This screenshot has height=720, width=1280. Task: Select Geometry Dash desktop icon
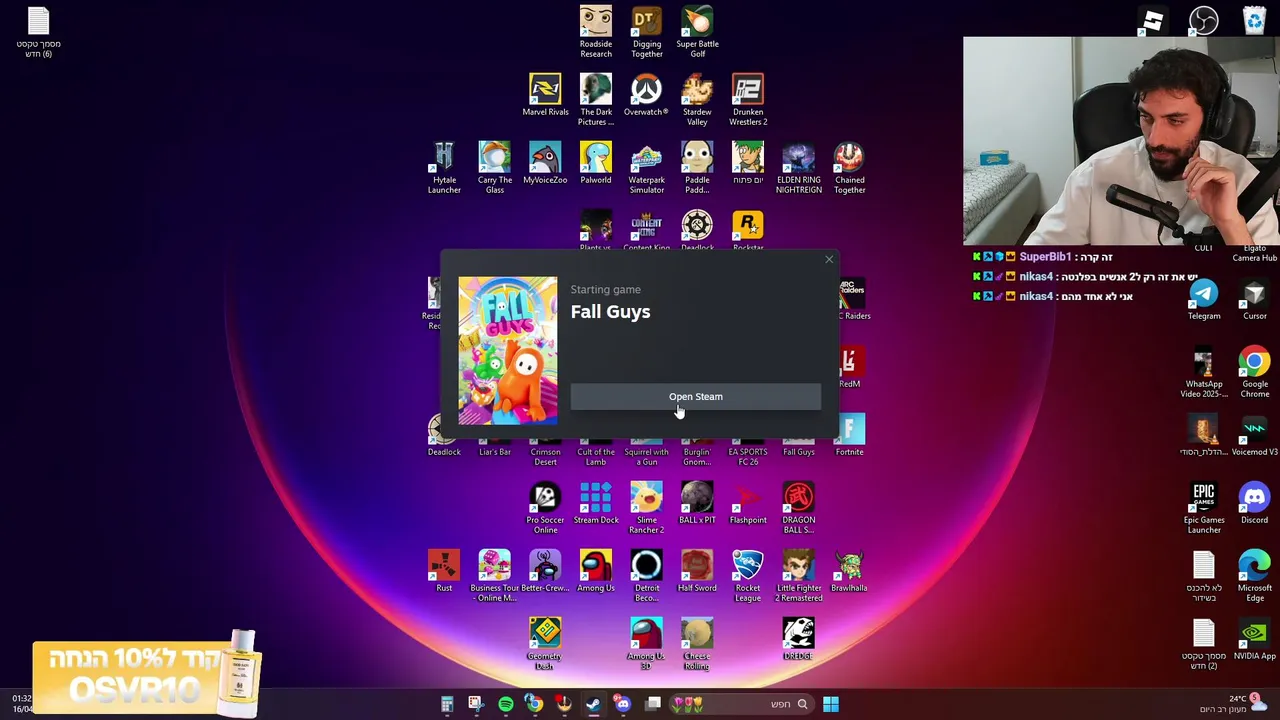pyautogui.click(x=545, y=644)
